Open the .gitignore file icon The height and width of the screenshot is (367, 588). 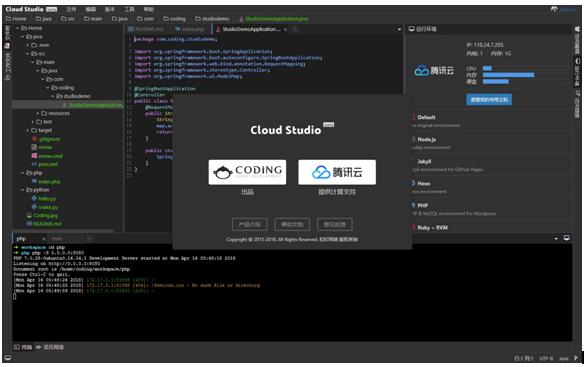pyautogui.click(x=34, y=139)
